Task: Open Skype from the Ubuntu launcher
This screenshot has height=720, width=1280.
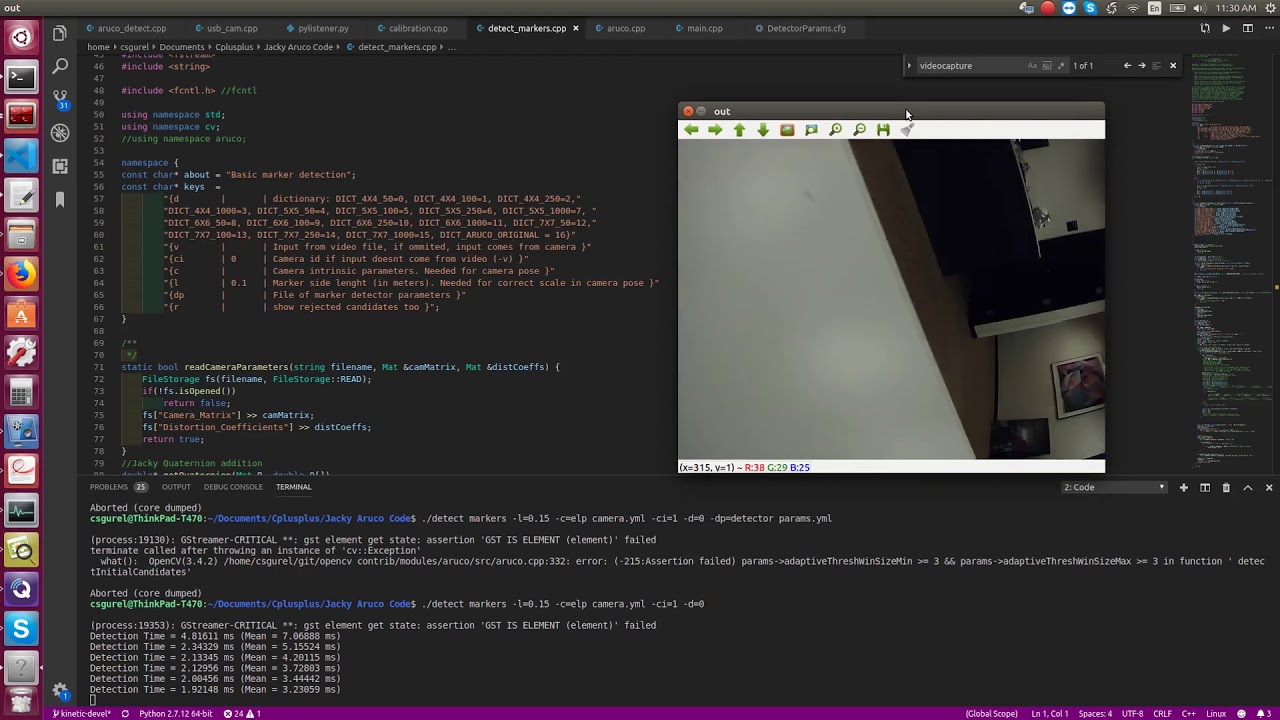Action: (x=21, y=629)
